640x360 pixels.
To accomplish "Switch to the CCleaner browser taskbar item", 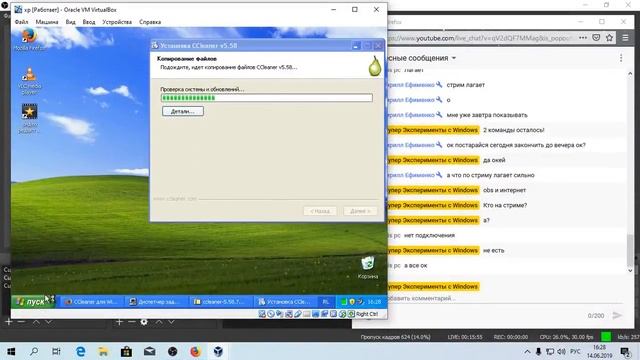I will click(x=91, y=302).
